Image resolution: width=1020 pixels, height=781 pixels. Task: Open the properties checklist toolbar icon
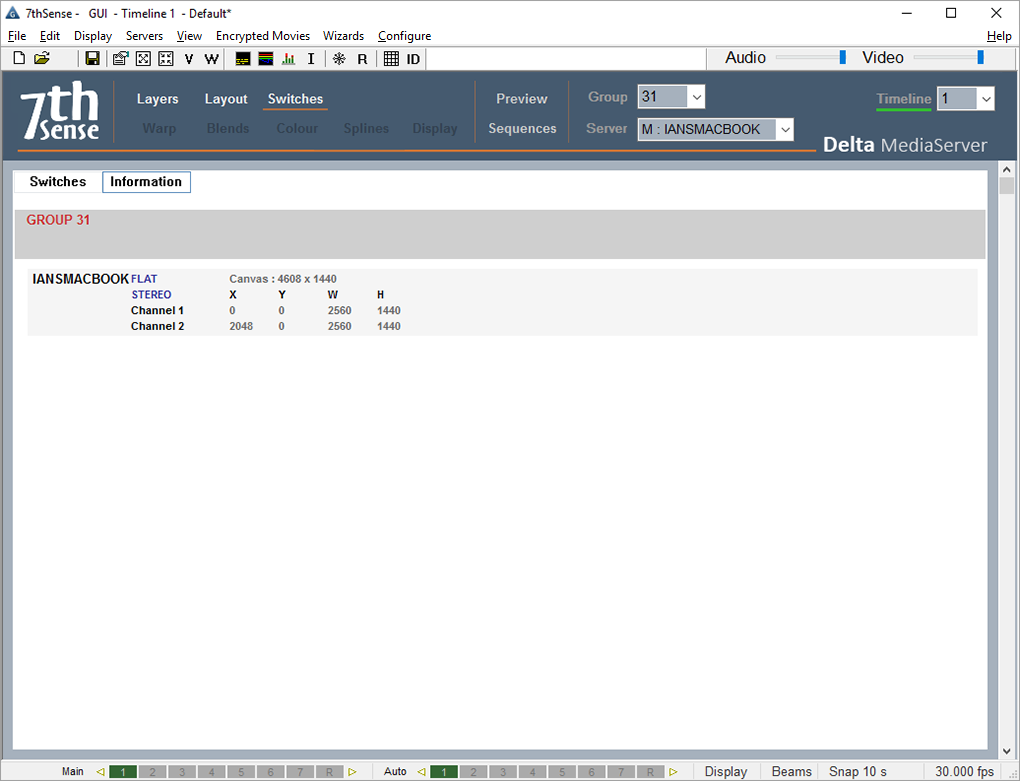[x=120, y=59]
